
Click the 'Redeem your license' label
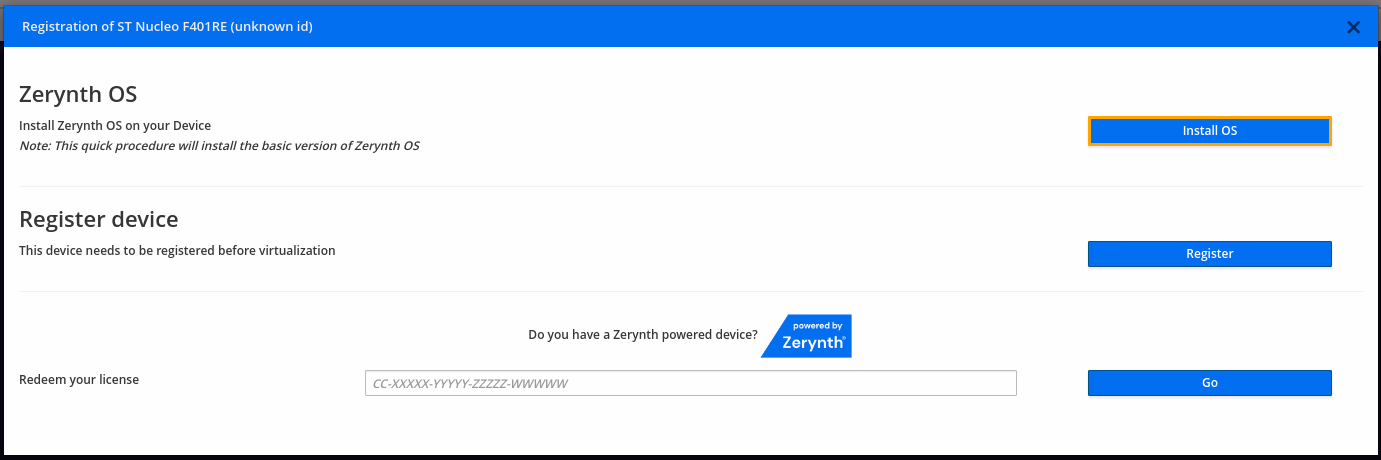coord(79,380)
